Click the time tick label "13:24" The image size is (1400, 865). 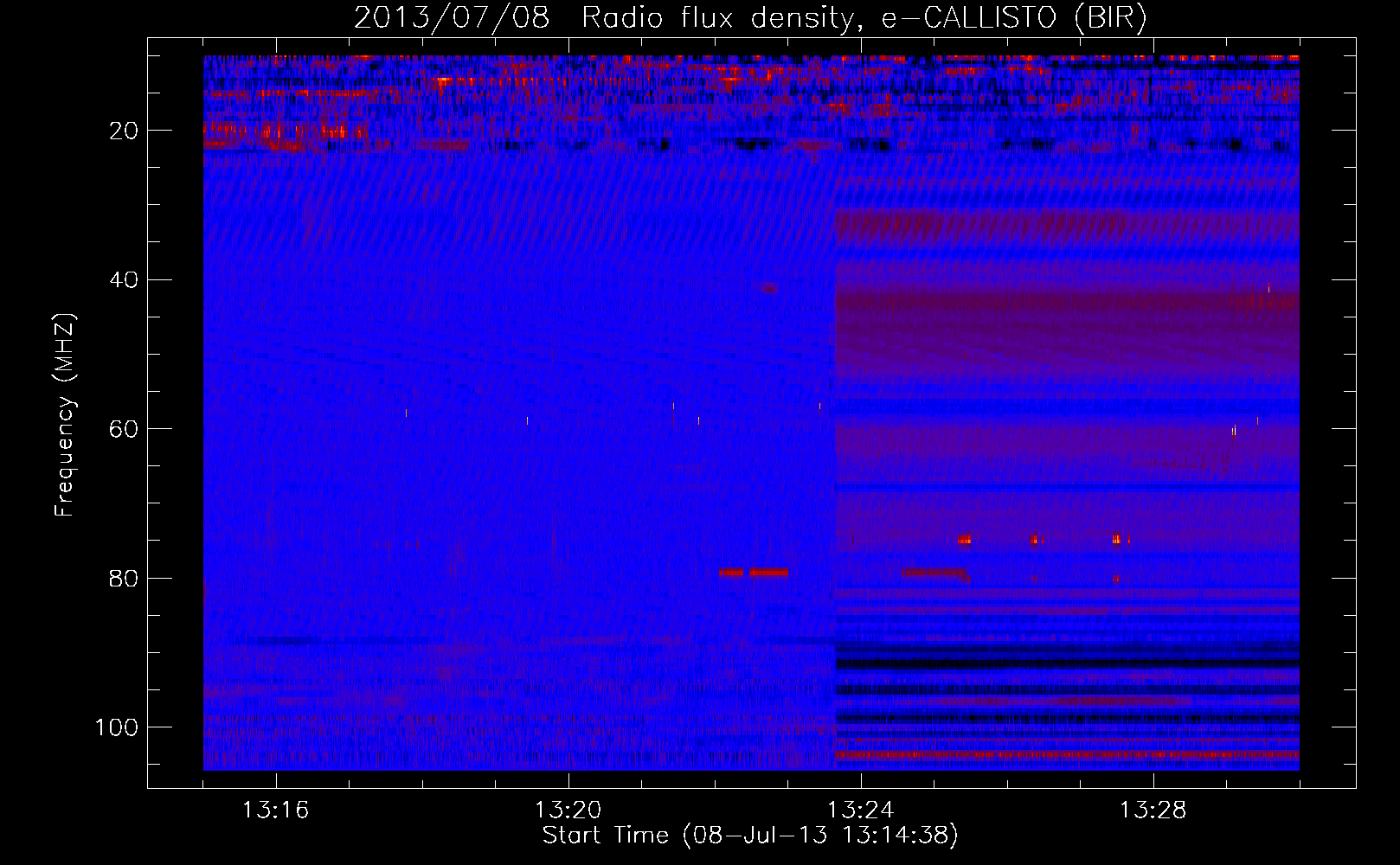pos(860,811)
